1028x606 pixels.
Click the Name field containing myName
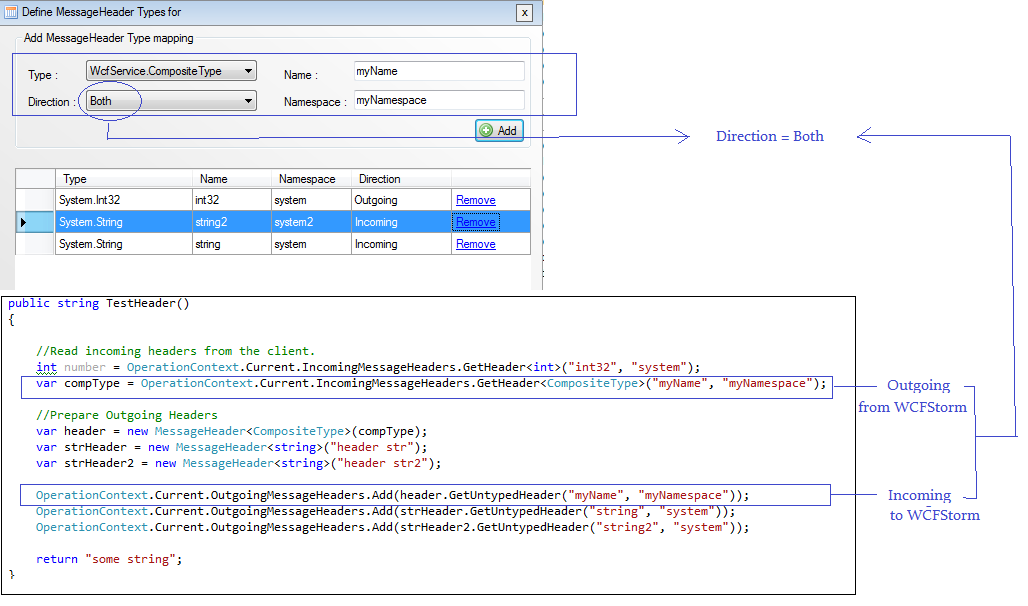(439, 71)
